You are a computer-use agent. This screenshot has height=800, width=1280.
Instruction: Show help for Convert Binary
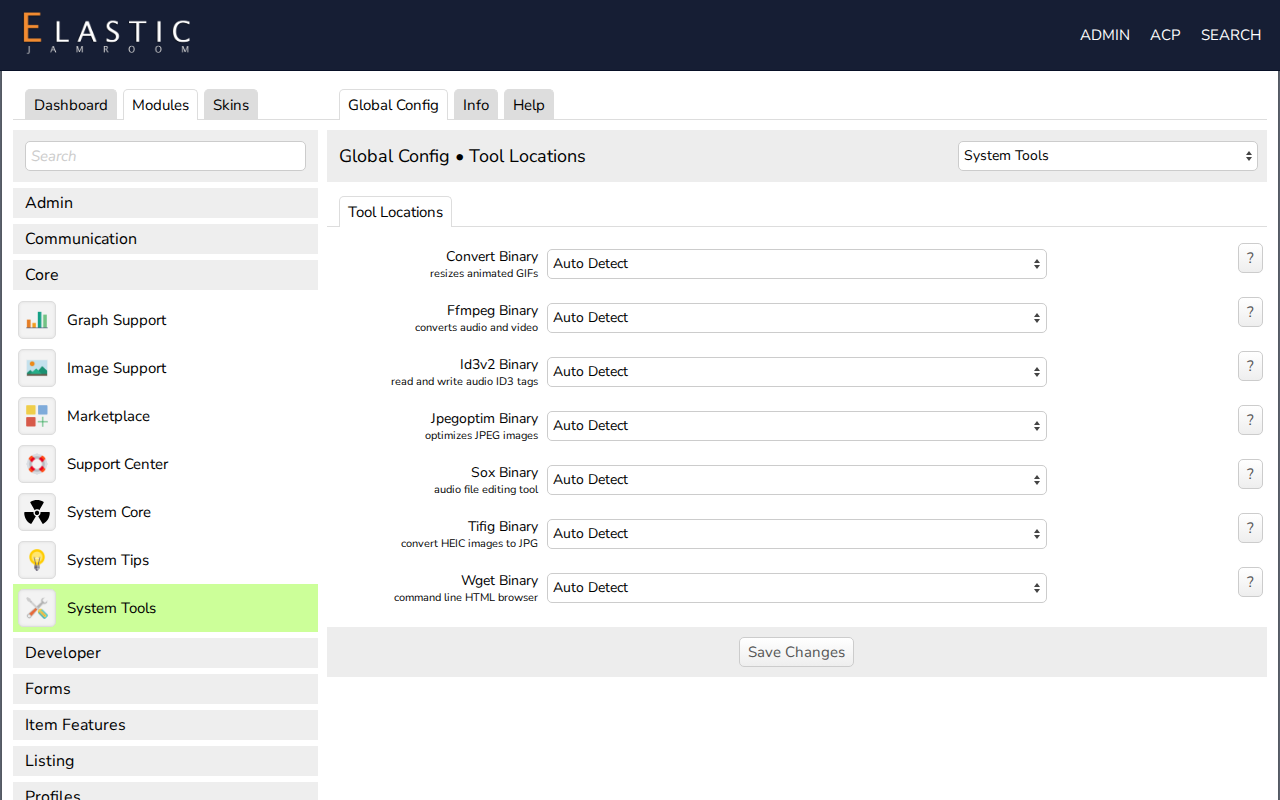1250,258
